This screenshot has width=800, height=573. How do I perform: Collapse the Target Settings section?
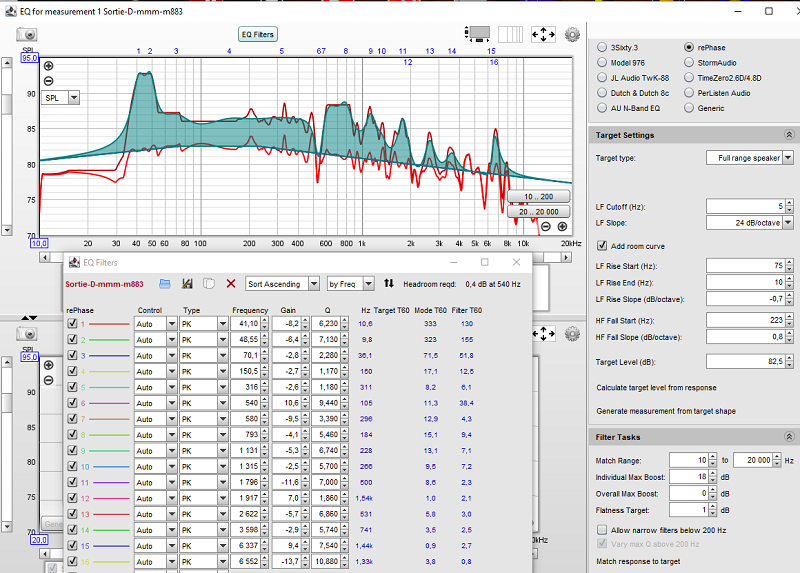789,135
